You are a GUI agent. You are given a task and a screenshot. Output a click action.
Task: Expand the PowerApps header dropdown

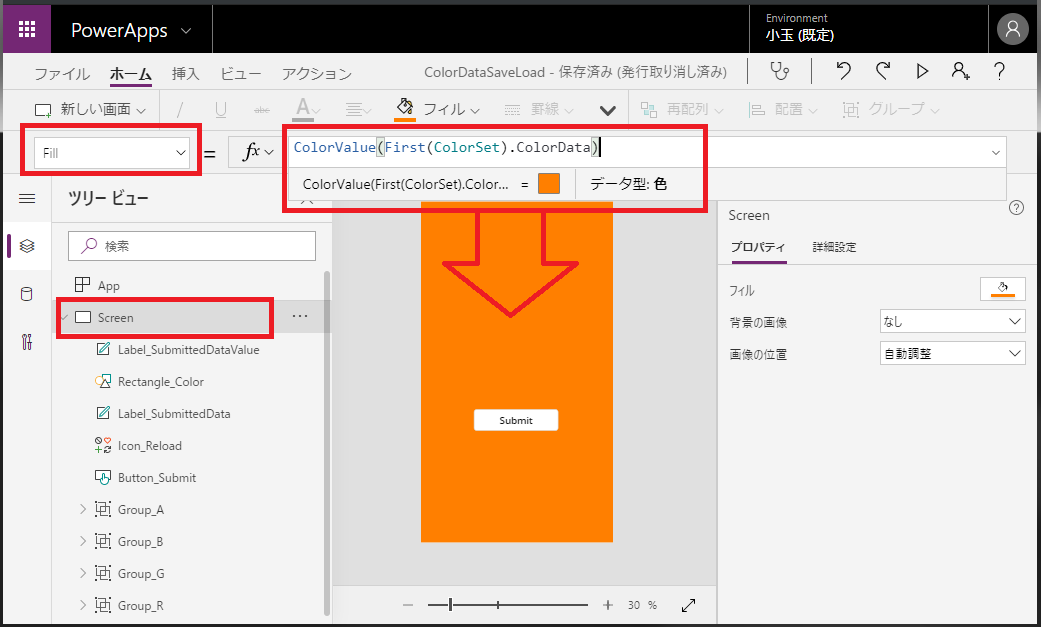187,31
